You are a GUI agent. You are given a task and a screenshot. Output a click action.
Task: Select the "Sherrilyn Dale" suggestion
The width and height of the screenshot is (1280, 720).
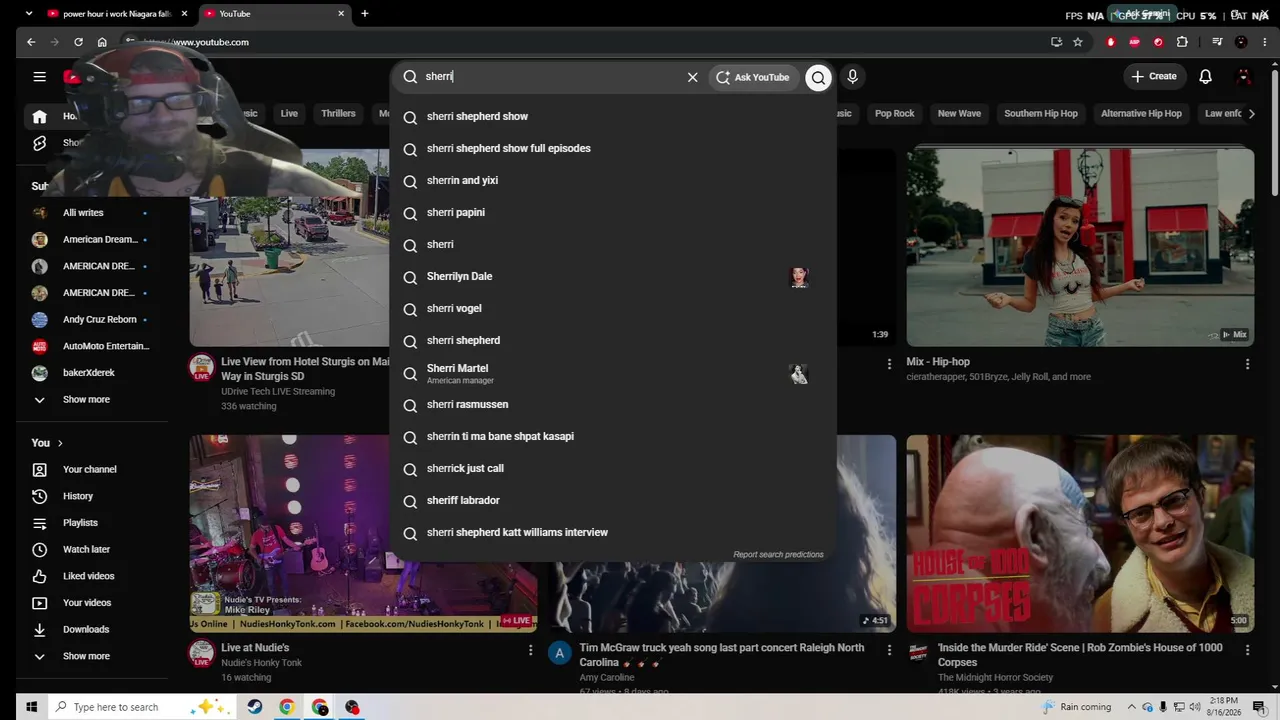tap(613, 277)
